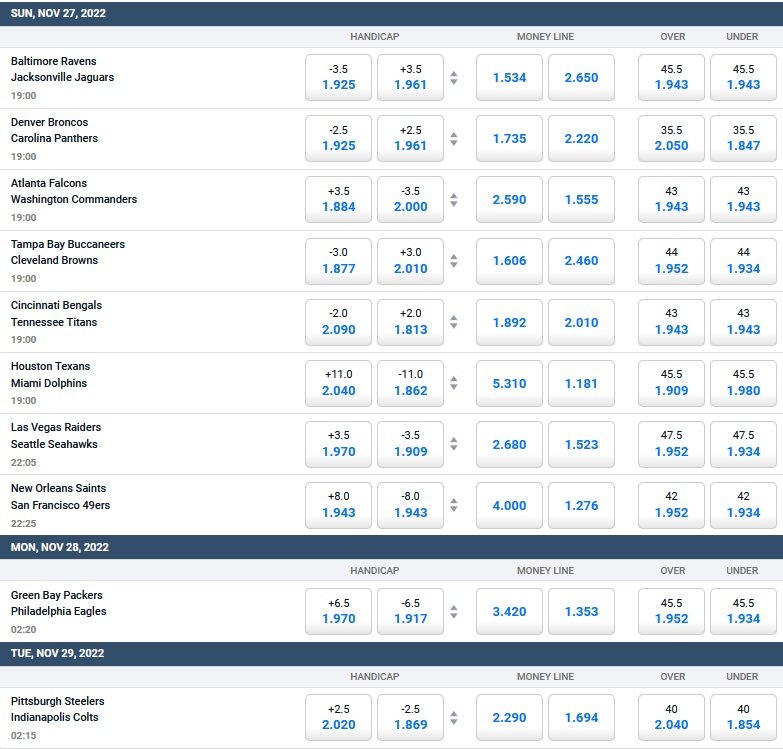Click the handicap arrows icon for Buccaneers vs Browns
This screenshot has height=749, width=783.
pyautogui.click(x=454, y=261)
